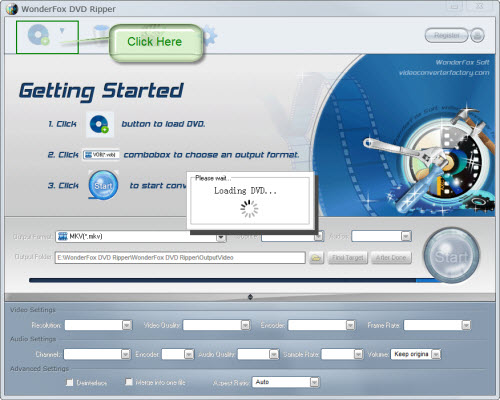This screenshot has width=500, height=400.
Task: Click the Output Folder path field
Action: (x=180, y=258)
